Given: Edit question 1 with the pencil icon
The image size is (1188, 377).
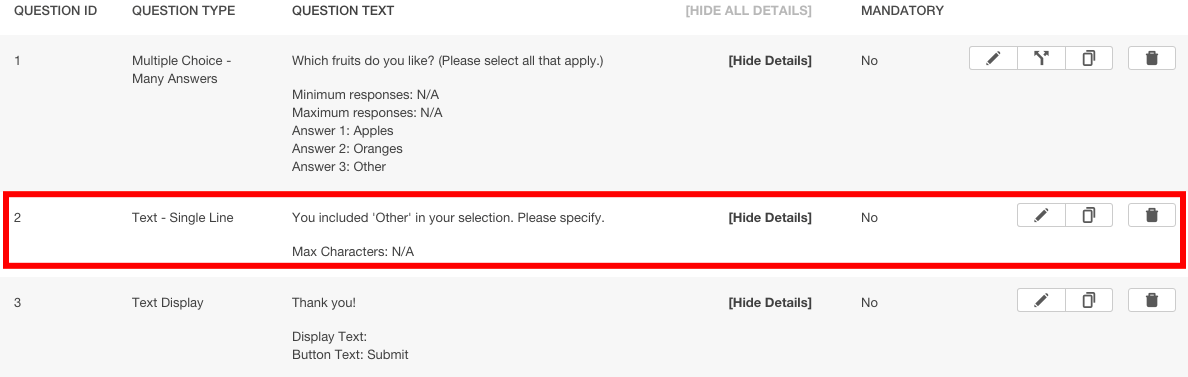Looking at the screenshot, I should pyautogui.click(x=993, y=58).
